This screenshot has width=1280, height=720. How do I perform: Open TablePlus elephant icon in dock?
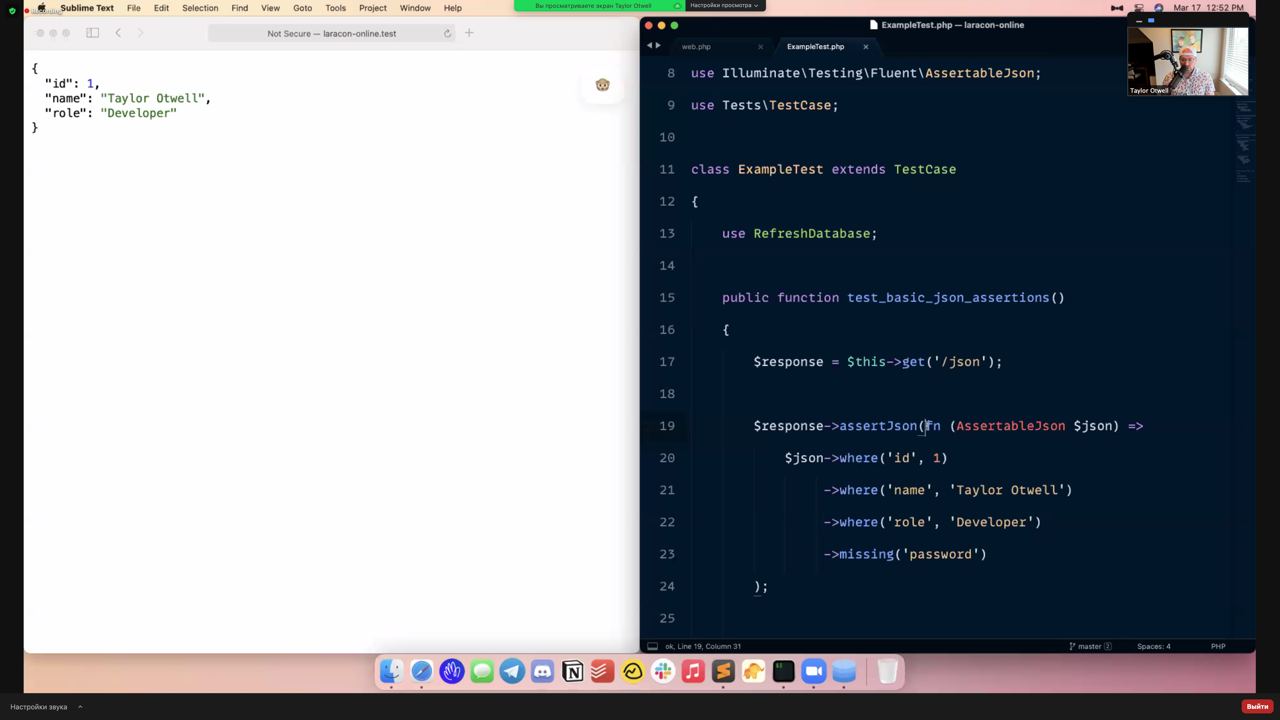point(753,672)
